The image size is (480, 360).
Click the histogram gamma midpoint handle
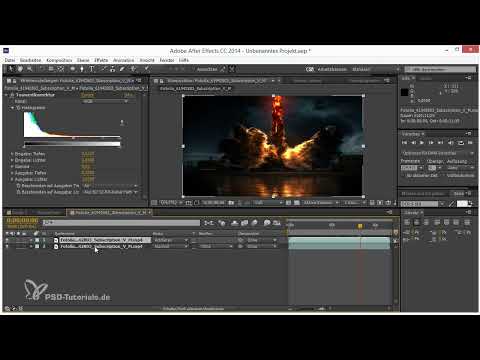pos(74,137)
